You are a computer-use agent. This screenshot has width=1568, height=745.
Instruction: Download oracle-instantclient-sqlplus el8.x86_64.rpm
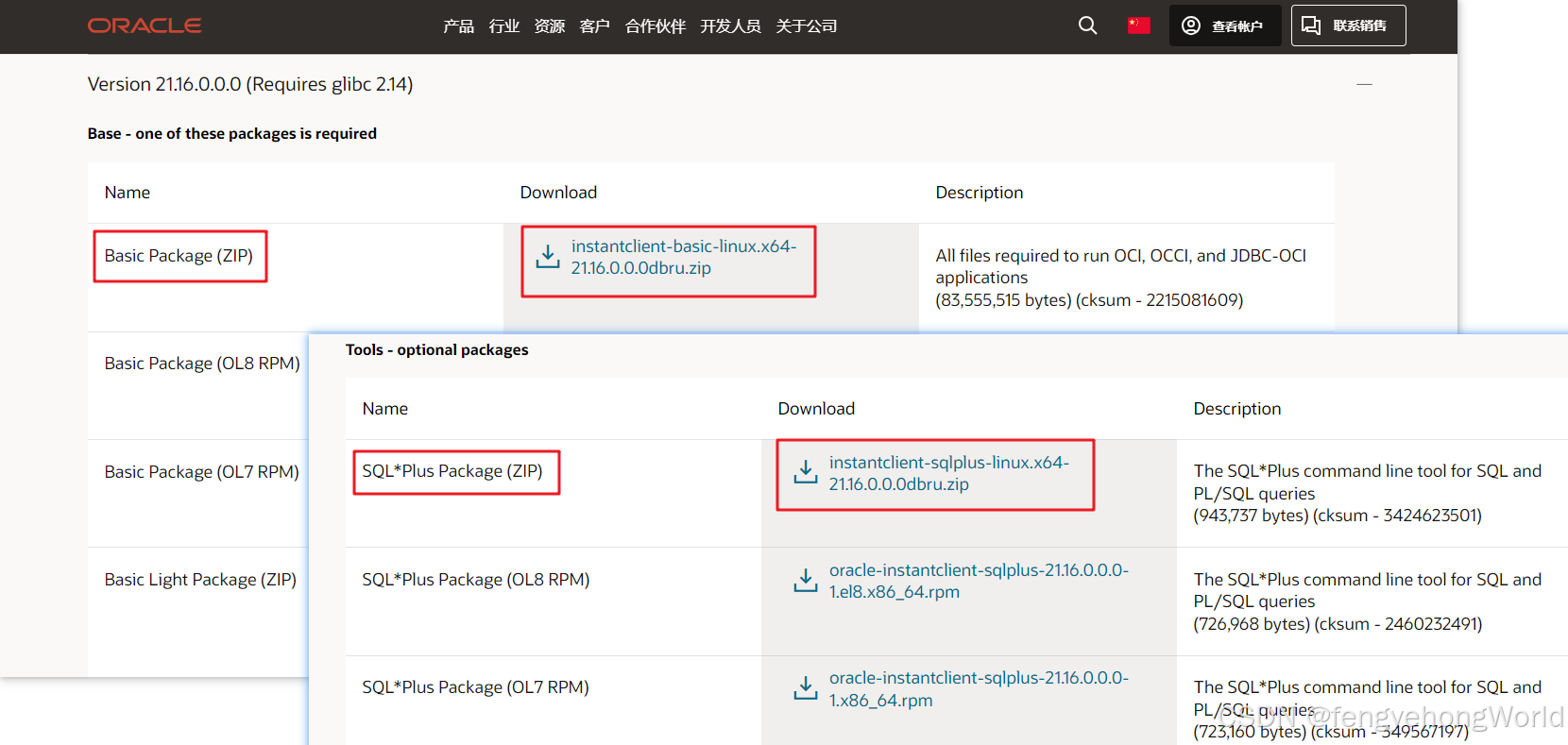coord(979,581)
